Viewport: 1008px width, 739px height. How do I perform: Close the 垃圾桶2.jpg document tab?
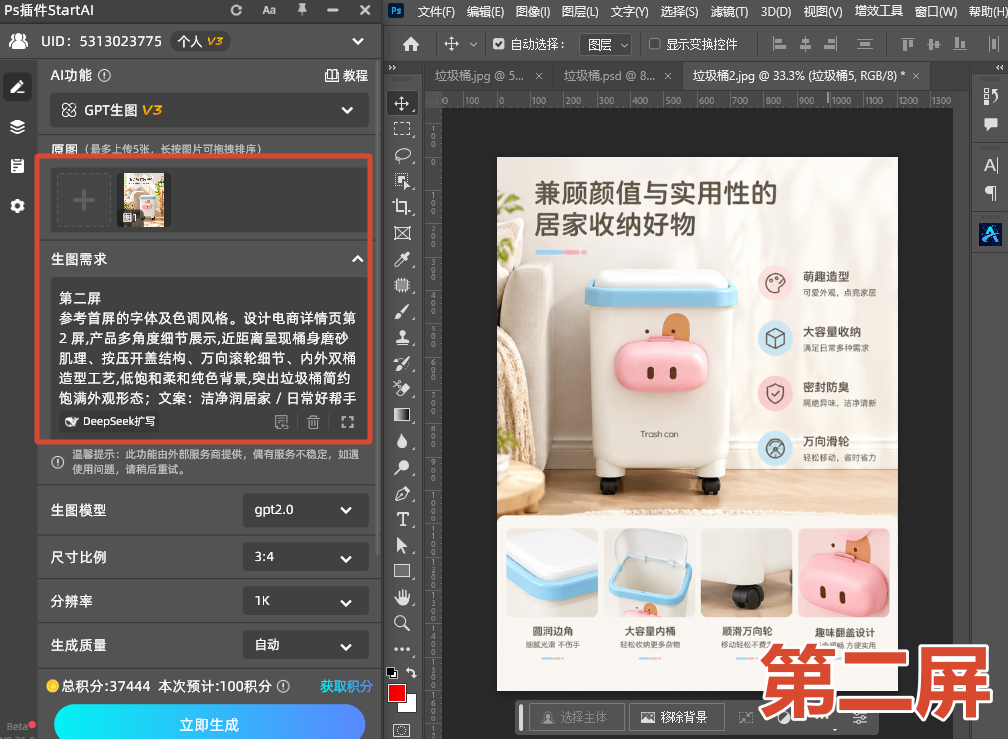[x=916, y=76]
